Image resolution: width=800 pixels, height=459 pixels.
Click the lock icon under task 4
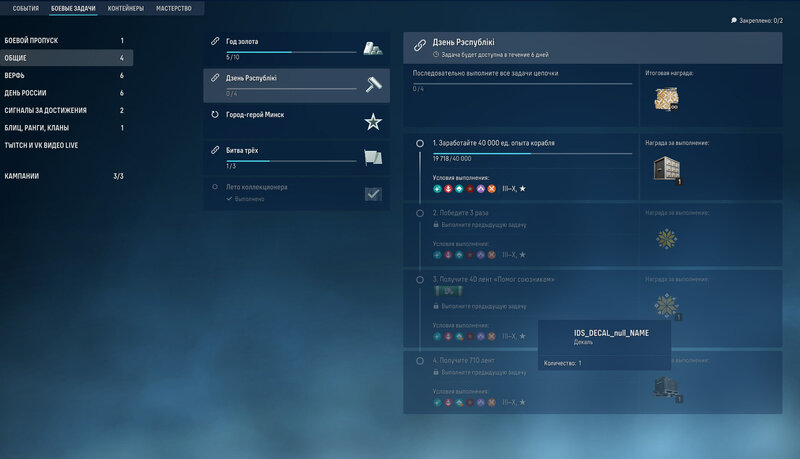(x=436, y=372)
